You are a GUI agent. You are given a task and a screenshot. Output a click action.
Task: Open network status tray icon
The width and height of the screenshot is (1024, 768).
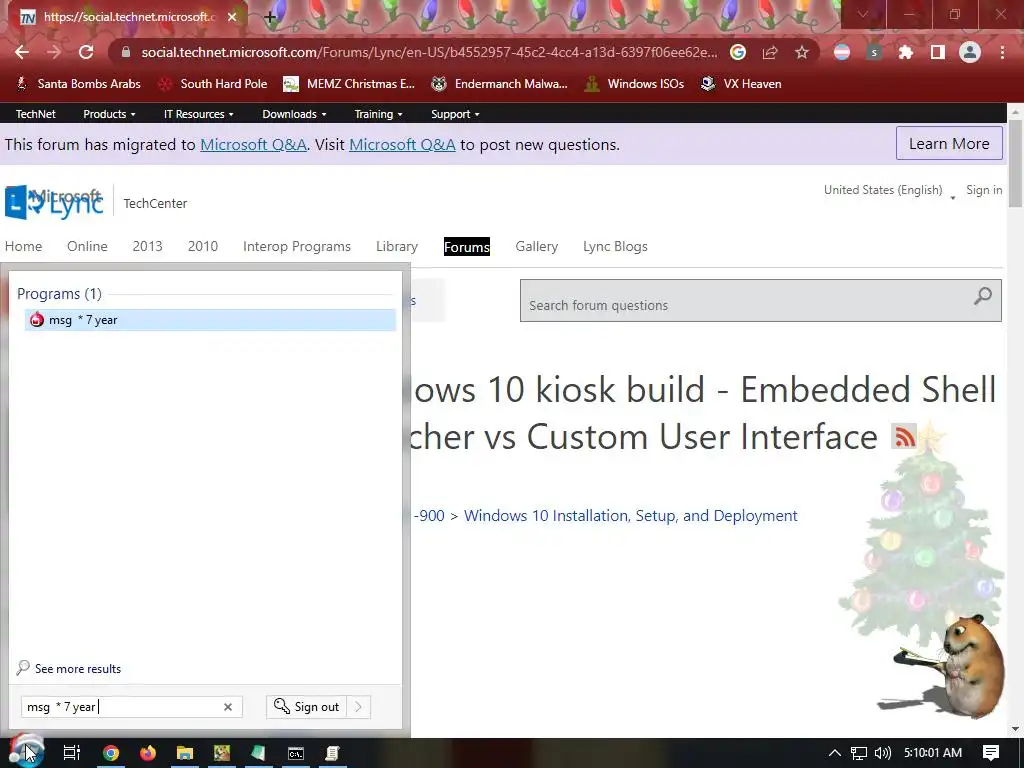[x=859, y=753]
